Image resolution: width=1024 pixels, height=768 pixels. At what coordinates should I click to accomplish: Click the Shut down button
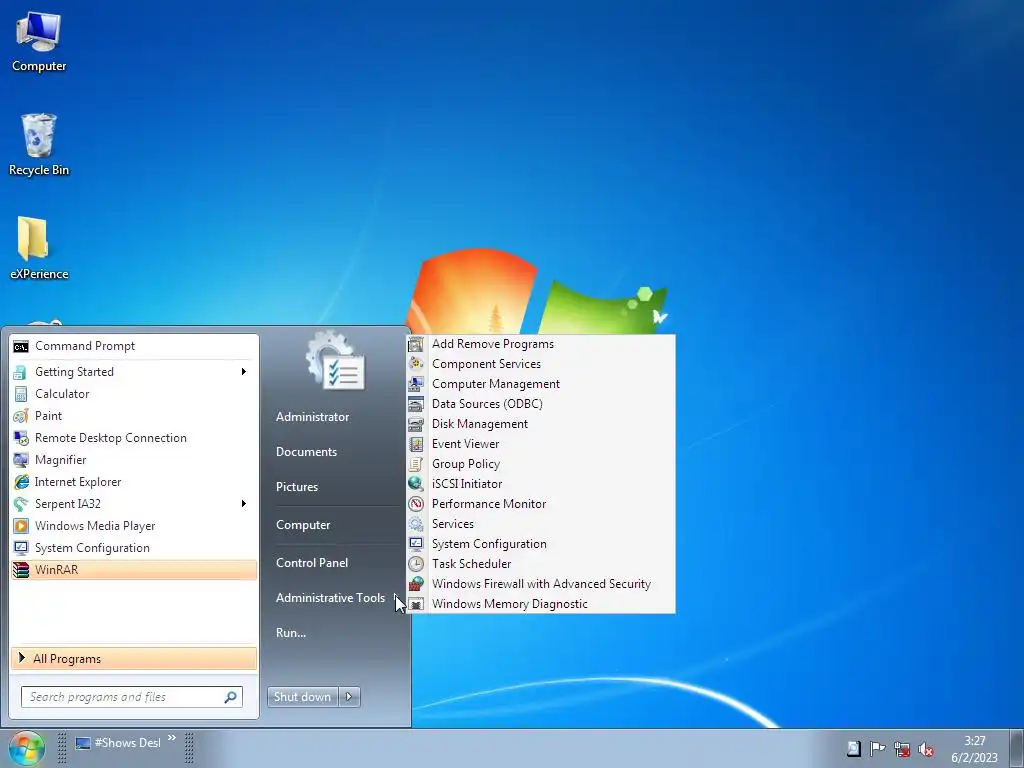click(x=302, y=697)
